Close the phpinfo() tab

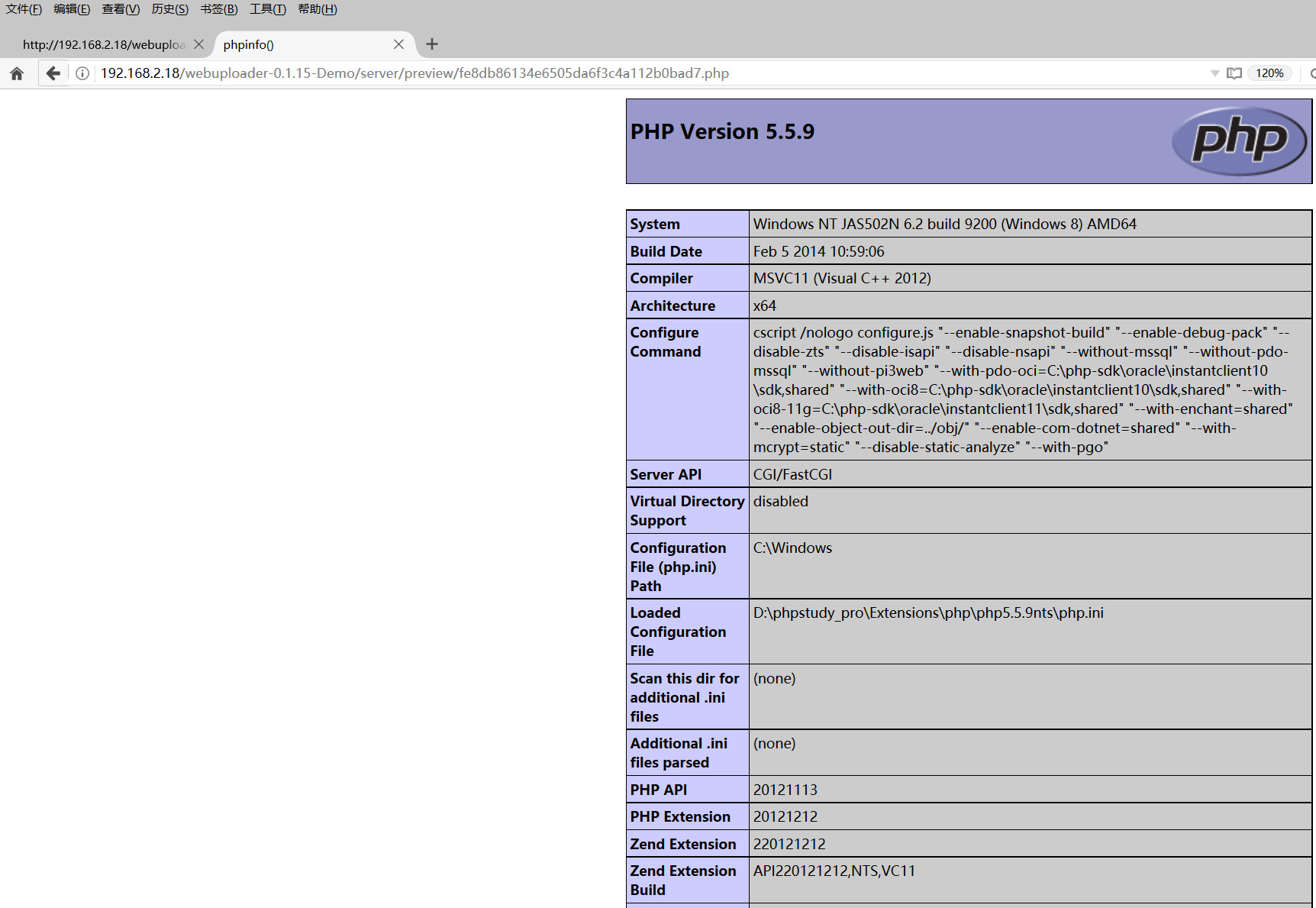pos(398,44)
